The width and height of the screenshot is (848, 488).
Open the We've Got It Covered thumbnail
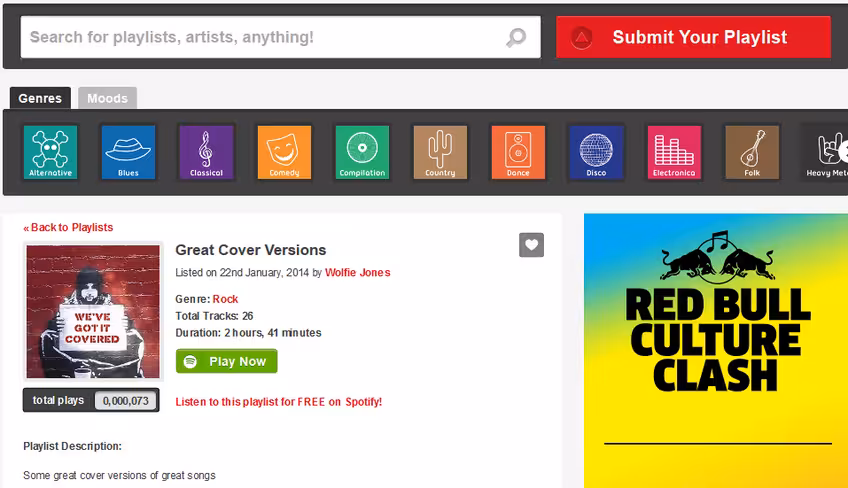pos(93,312)
